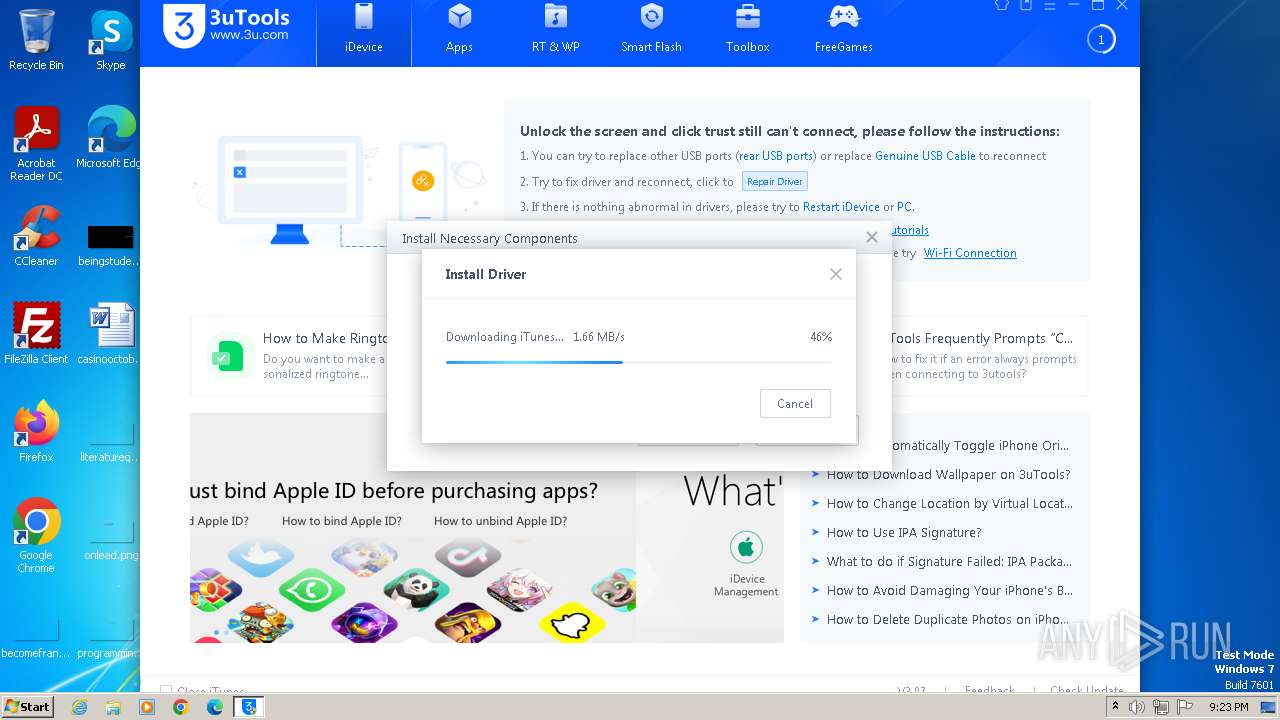Viewport: 1280px width, 720px height.
Task: Open How to Use IPA Signature article
Action: tap(904, 533)
